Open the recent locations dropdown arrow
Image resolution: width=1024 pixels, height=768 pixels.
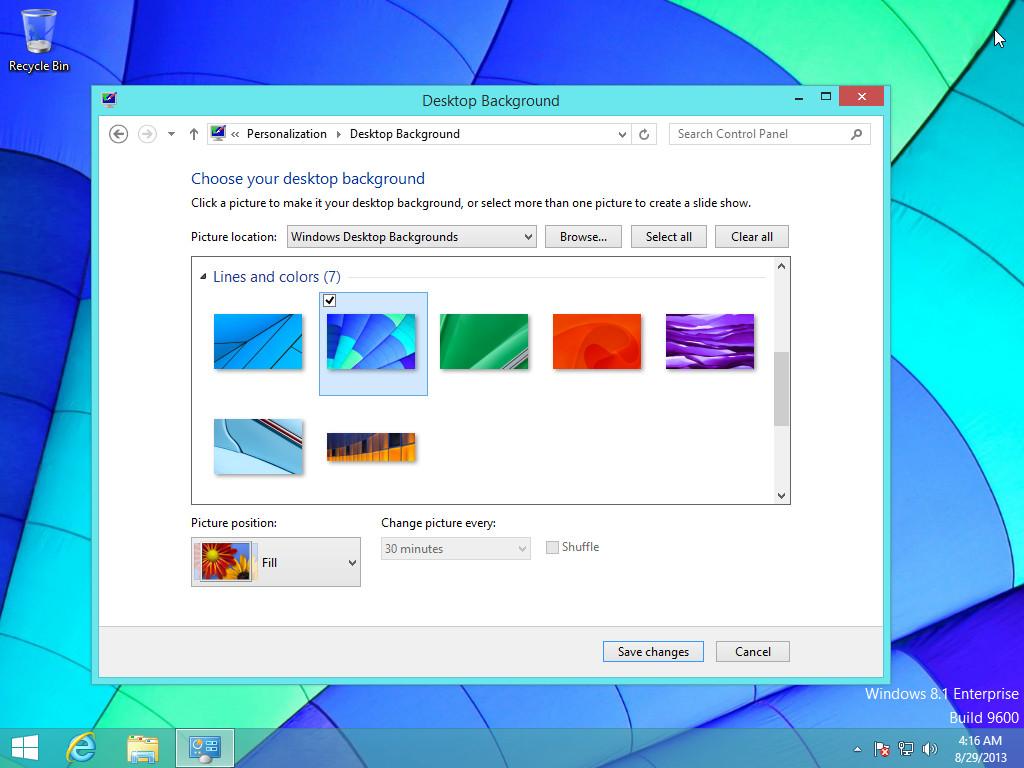[171, 134]
